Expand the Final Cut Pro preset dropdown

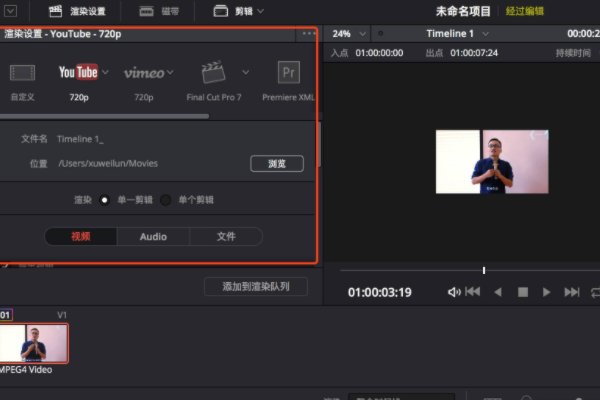[246, 72]
